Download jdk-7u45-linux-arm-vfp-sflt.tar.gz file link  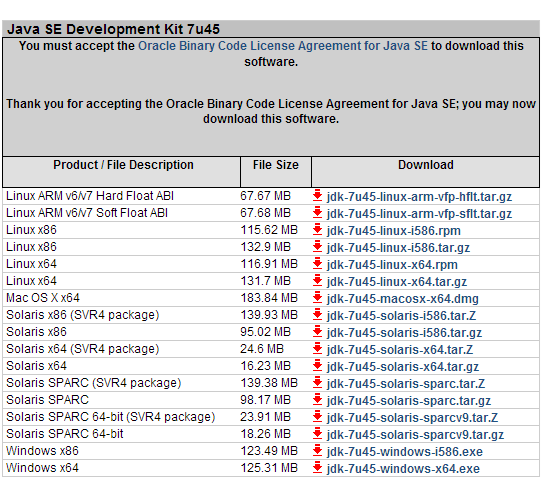click(419, 214)
